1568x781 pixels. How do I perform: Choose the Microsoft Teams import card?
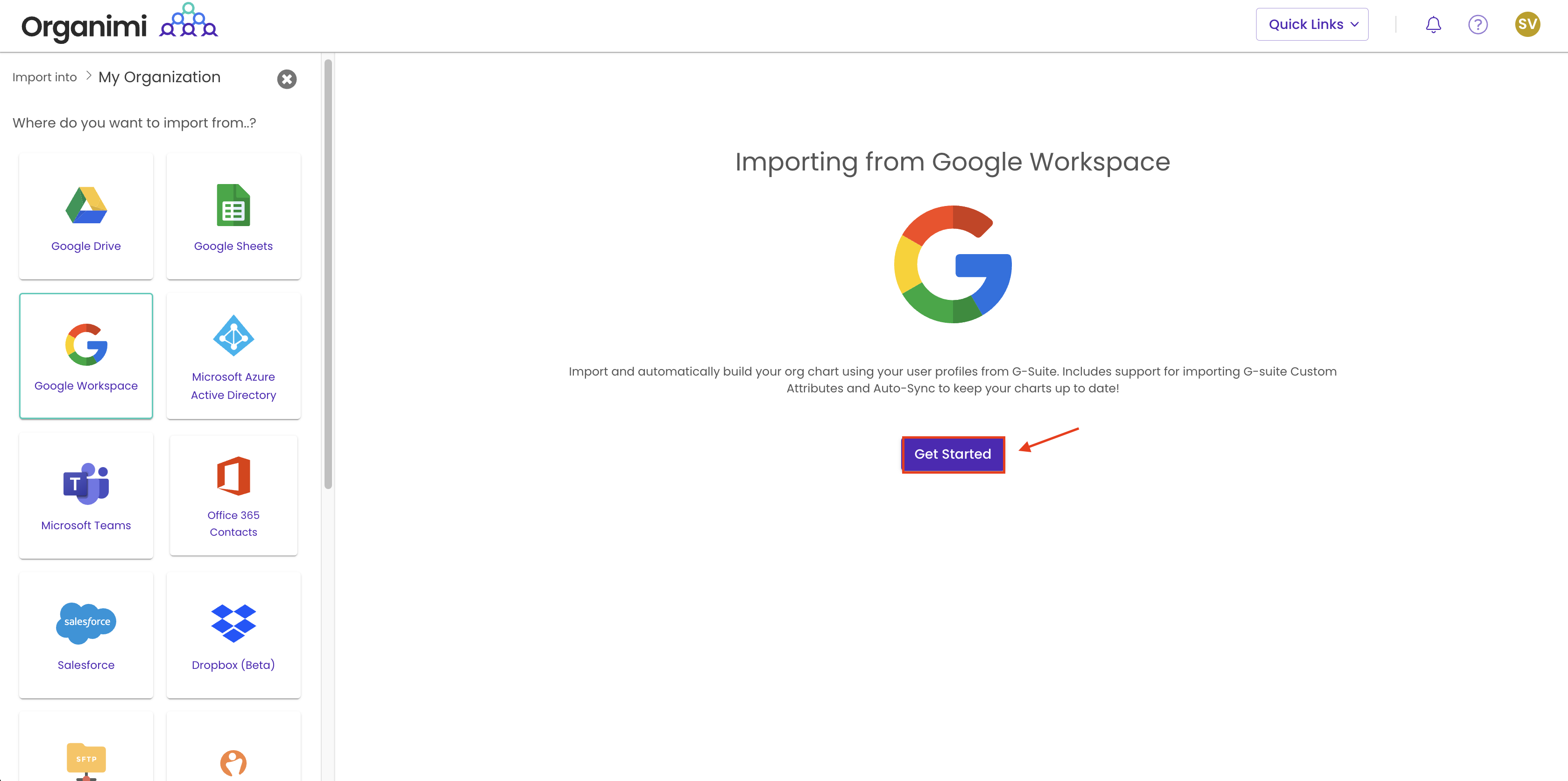86,496
